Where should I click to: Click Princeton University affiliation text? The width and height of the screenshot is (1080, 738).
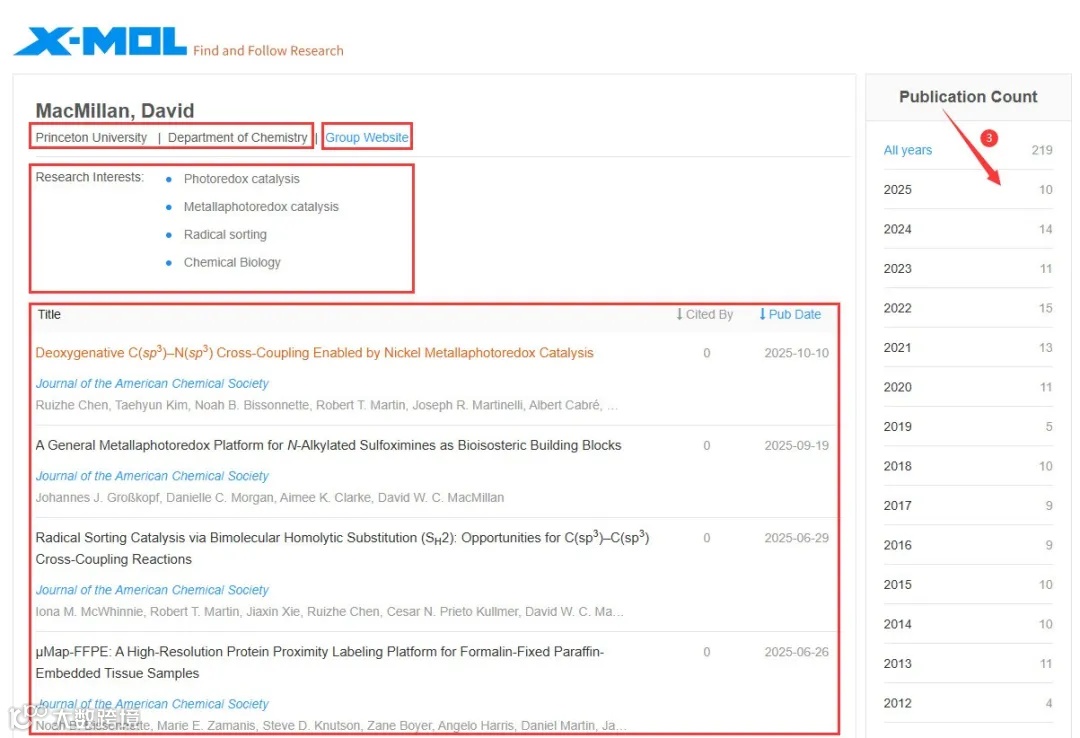(x=92, y=137)
